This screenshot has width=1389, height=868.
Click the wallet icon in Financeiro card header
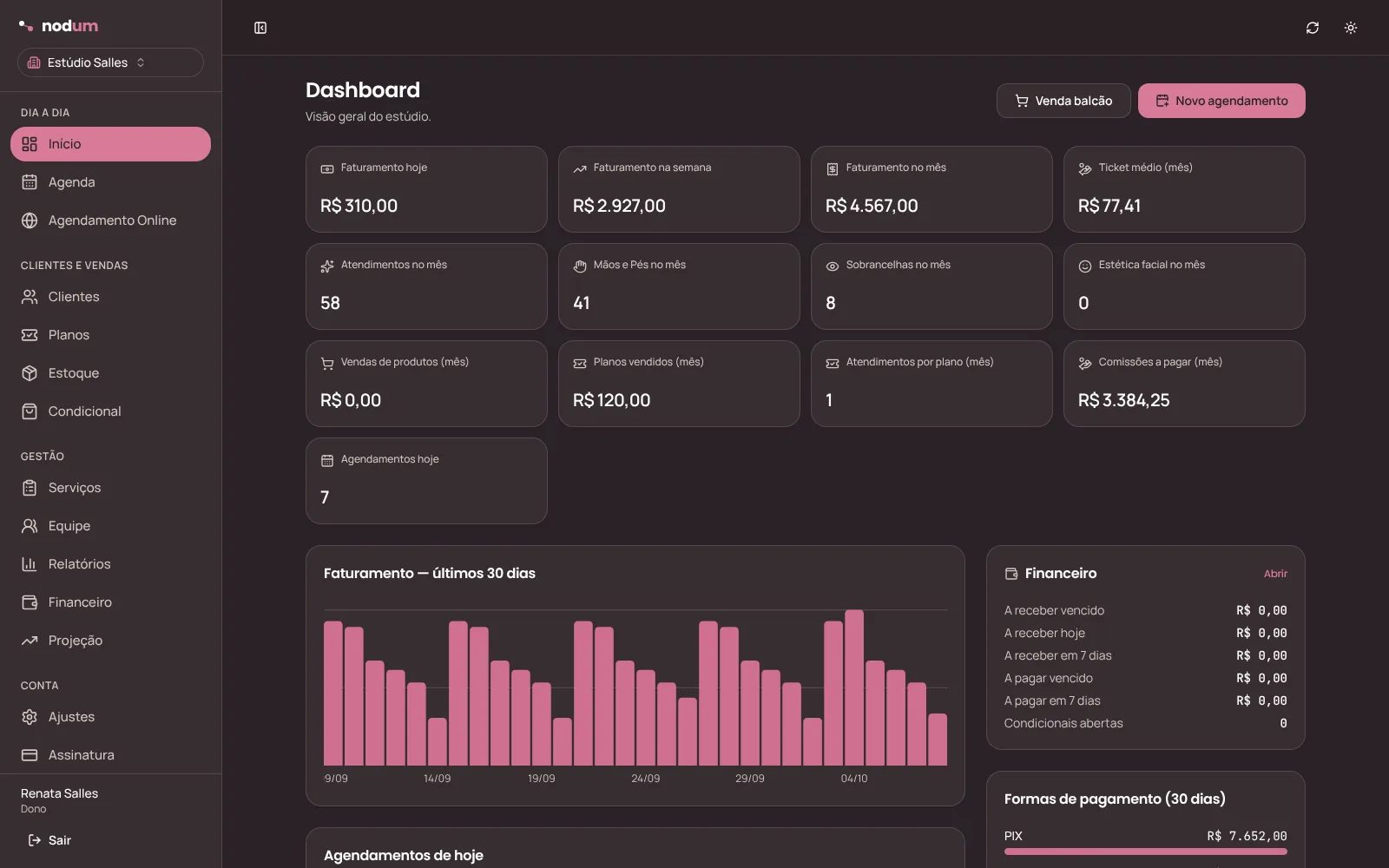point(1011,574)
